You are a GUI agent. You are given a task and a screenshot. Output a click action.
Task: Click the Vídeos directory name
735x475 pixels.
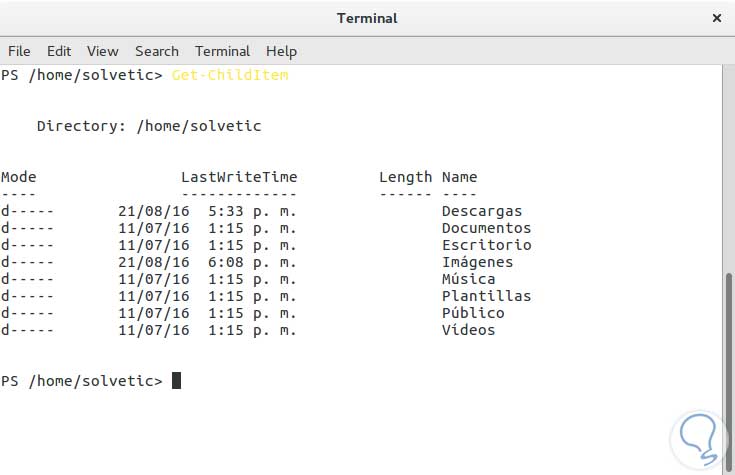click(x=468, y=330)
